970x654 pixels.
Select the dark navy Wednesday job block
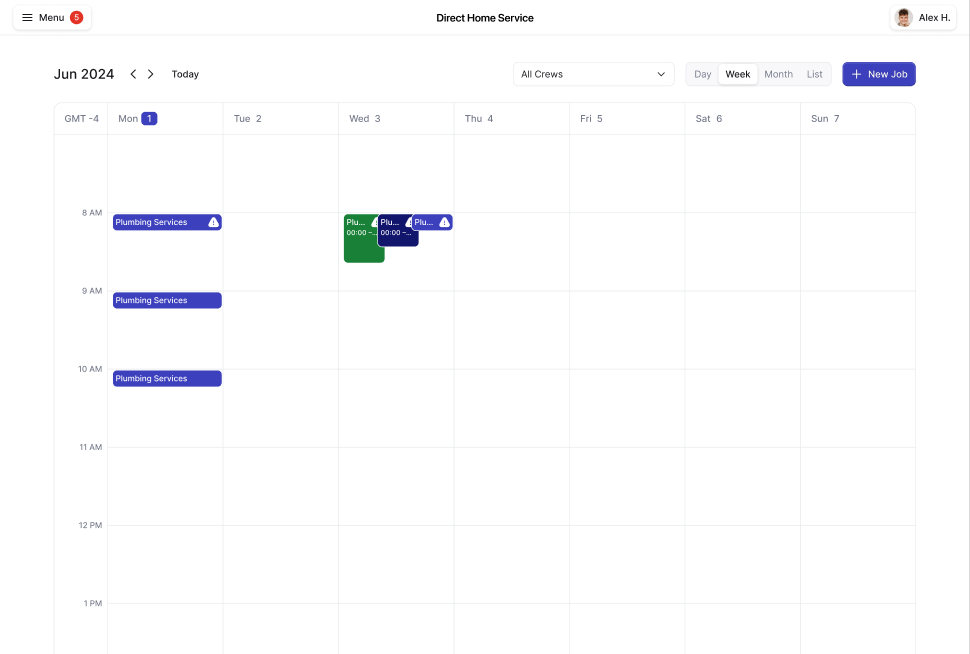point(394,236)
